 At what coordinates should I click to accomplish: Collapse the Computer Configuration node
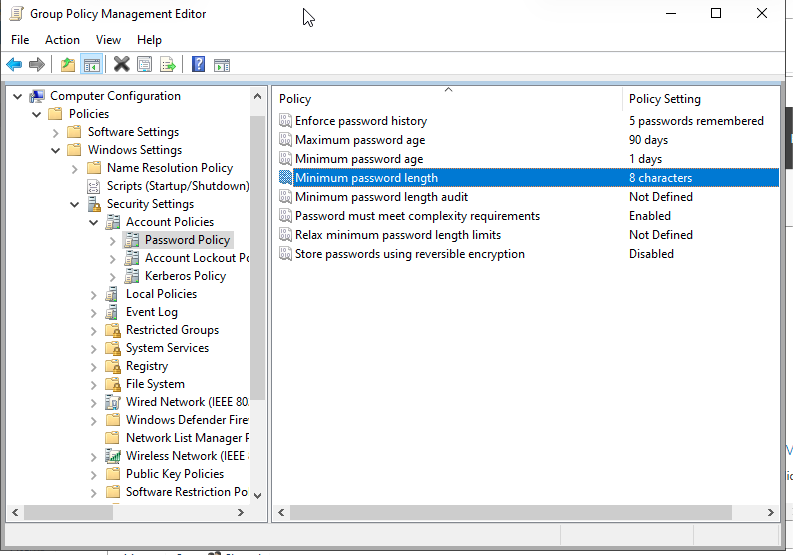coord(18,96)
